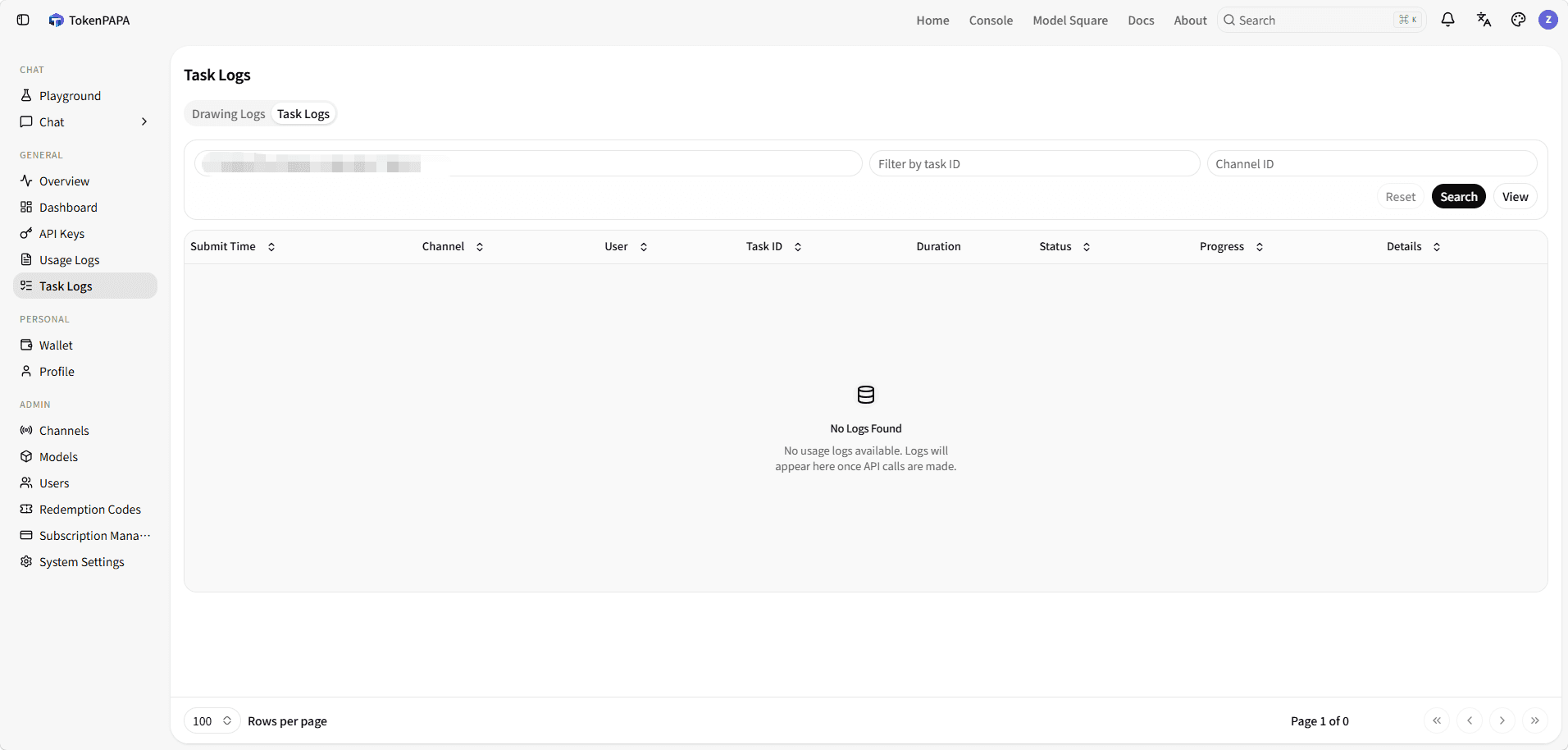
Task: Go to the previous page
Action: pos(1470,720)
